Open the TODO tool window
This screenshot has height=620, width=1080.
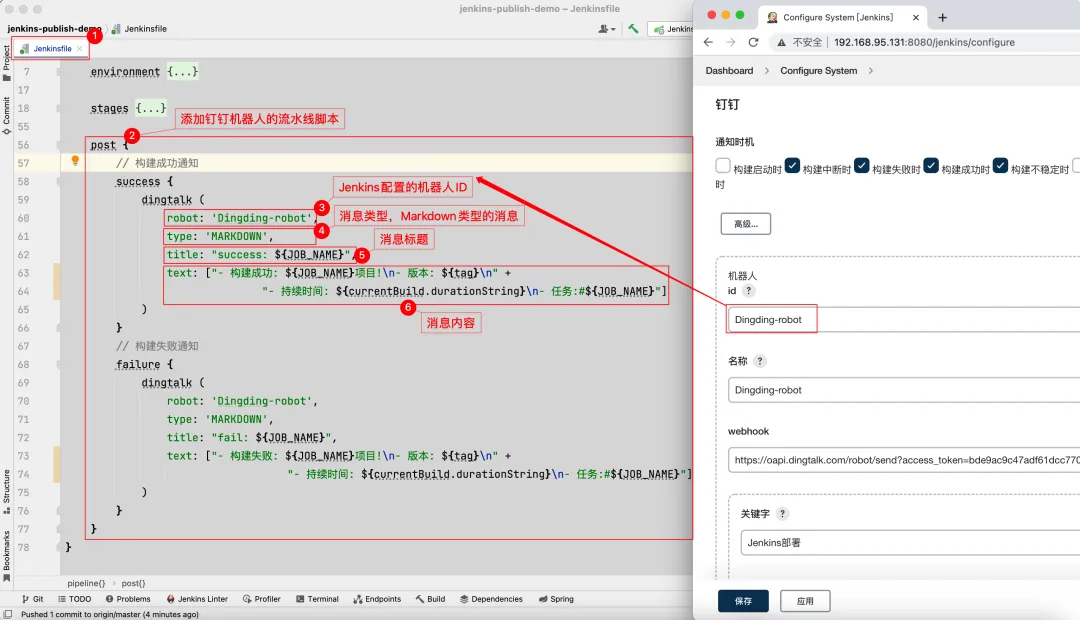point(74,599)
